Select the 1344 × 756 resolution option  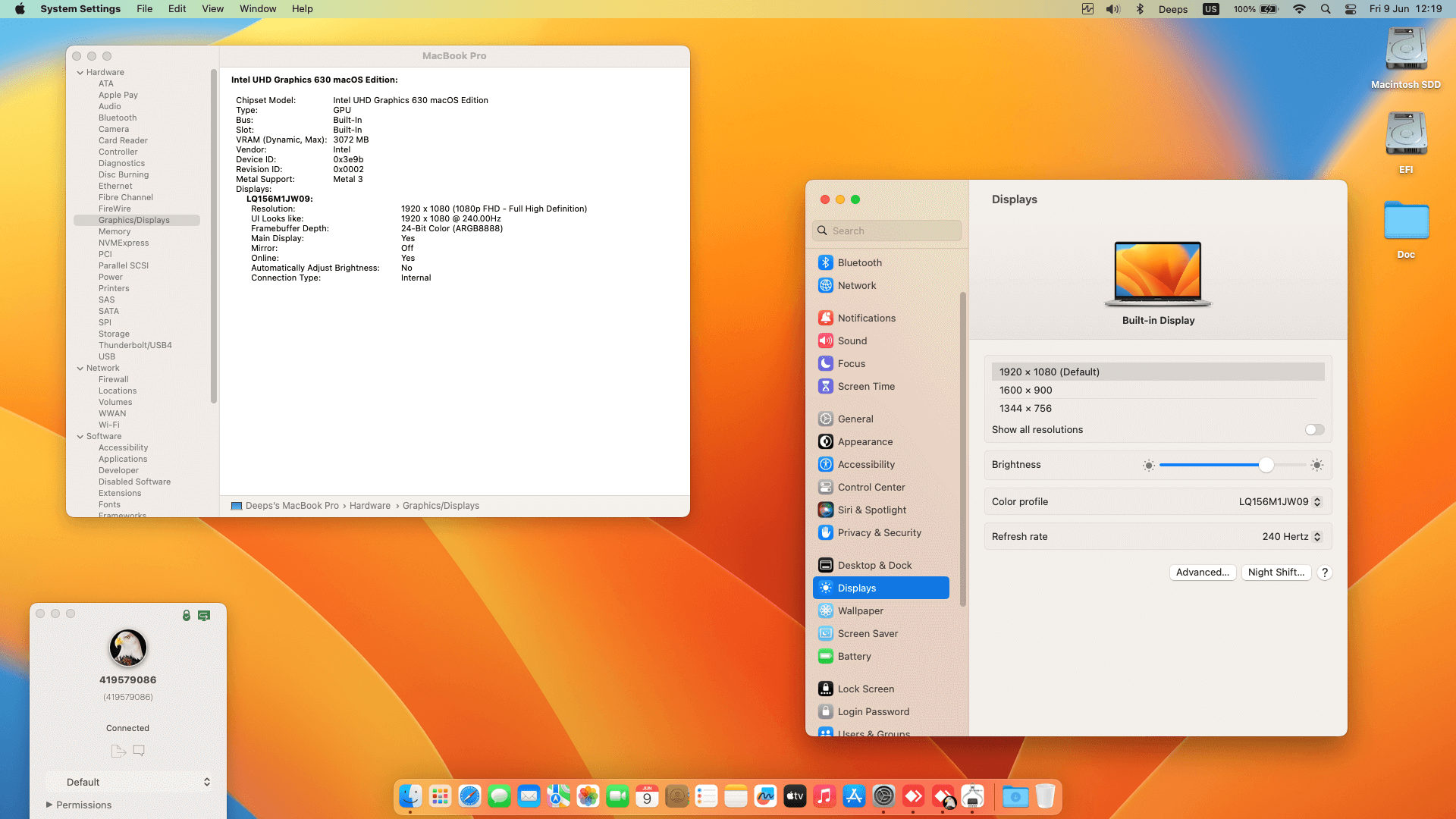(1025, 408)
